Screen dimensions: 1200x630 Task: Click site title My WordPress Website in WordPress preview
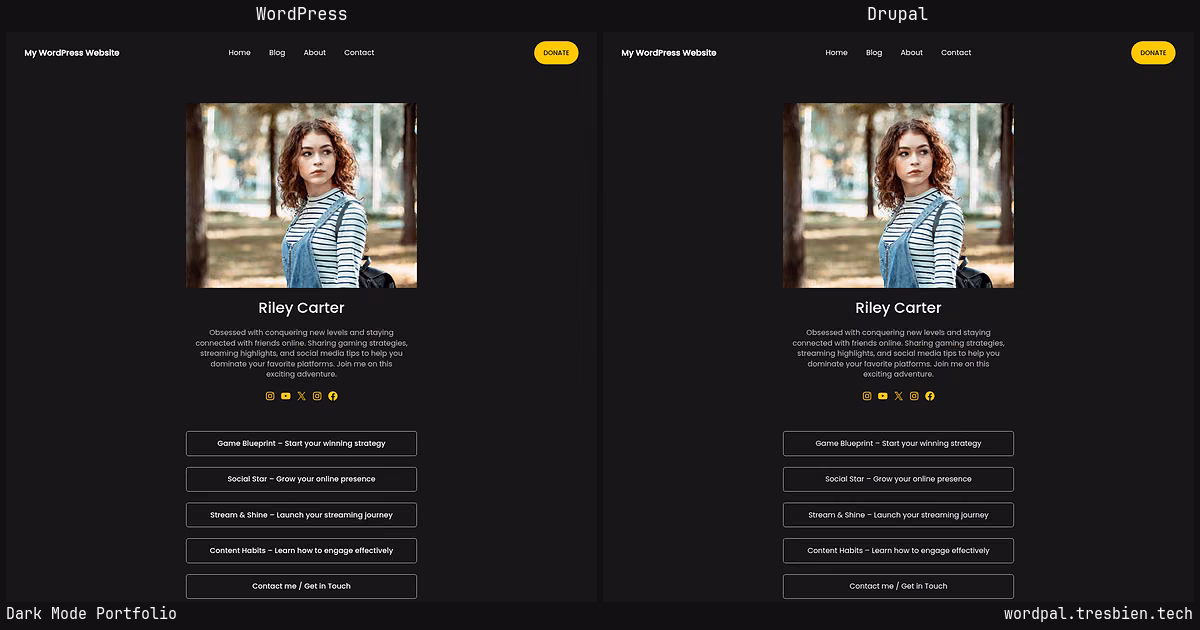[72, 53]
